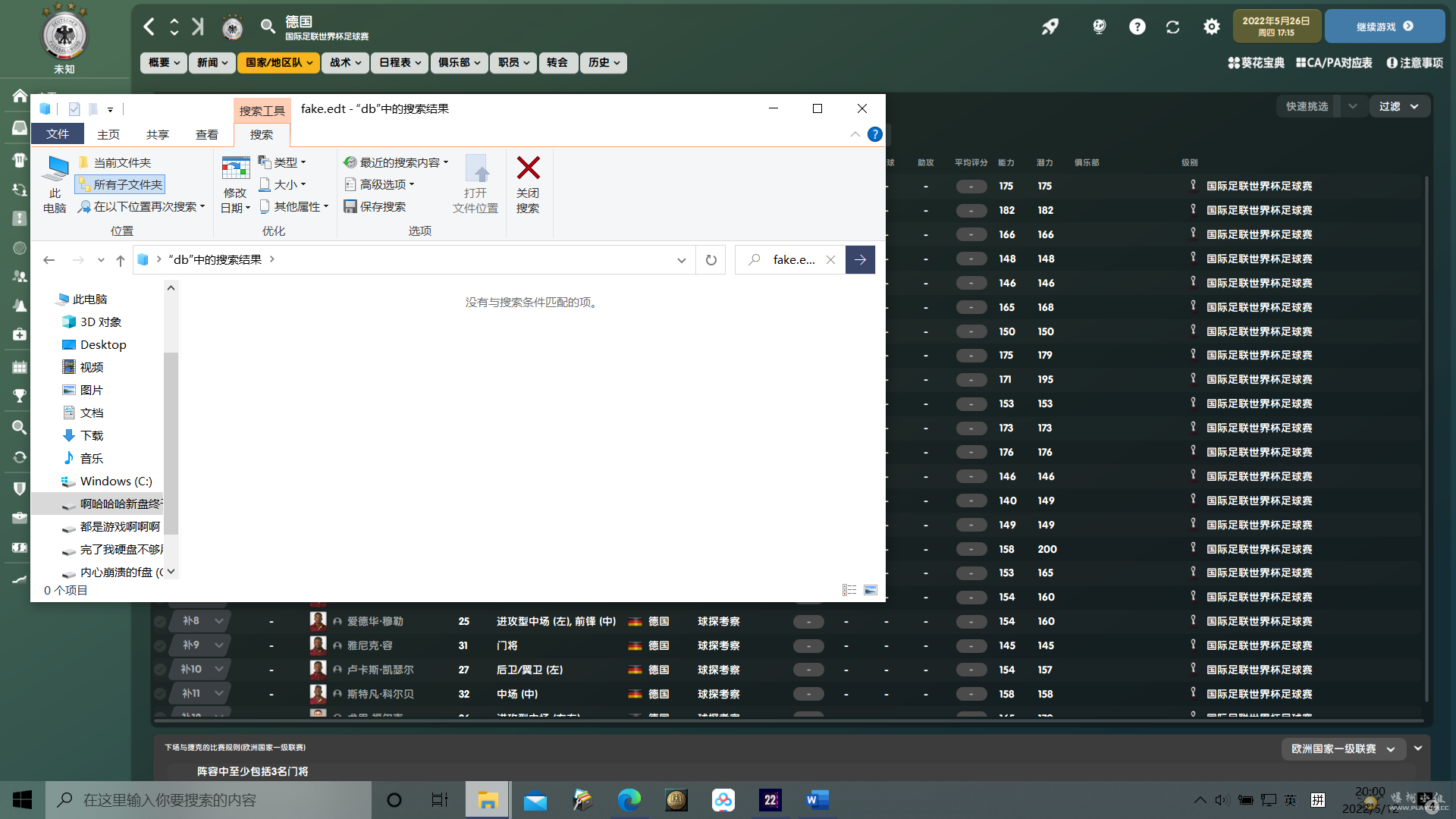Open the 葵花宝典 link
This screenshot has height=819, width=1456.
click(x=1257, y=63)
